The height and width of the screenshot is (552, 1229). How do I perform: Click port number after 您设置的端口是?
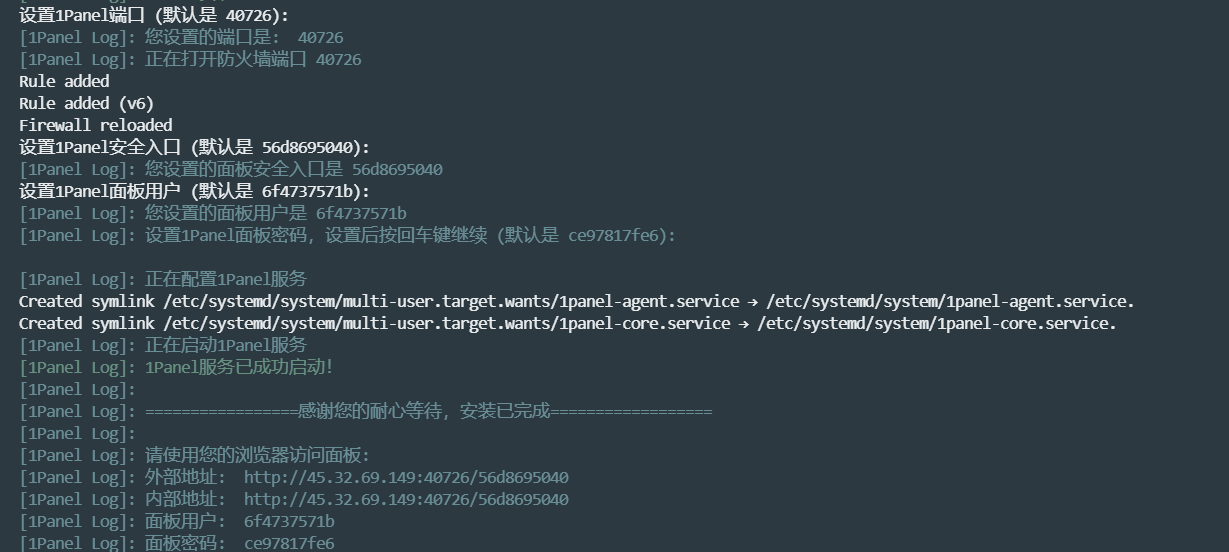320,37
